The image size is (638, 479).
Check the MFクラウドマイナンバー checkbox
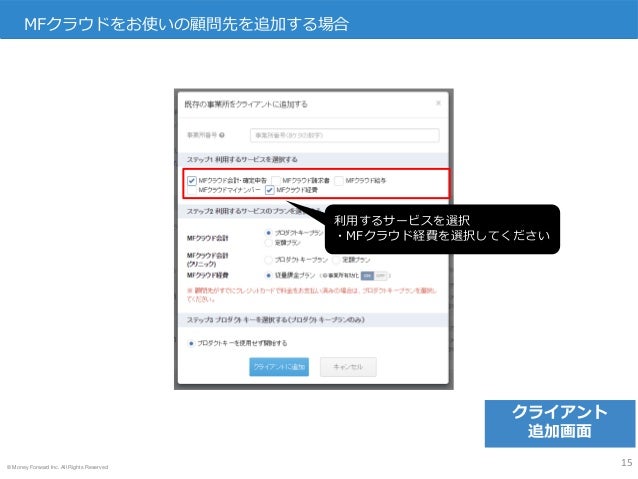click(x=192, y=190)
